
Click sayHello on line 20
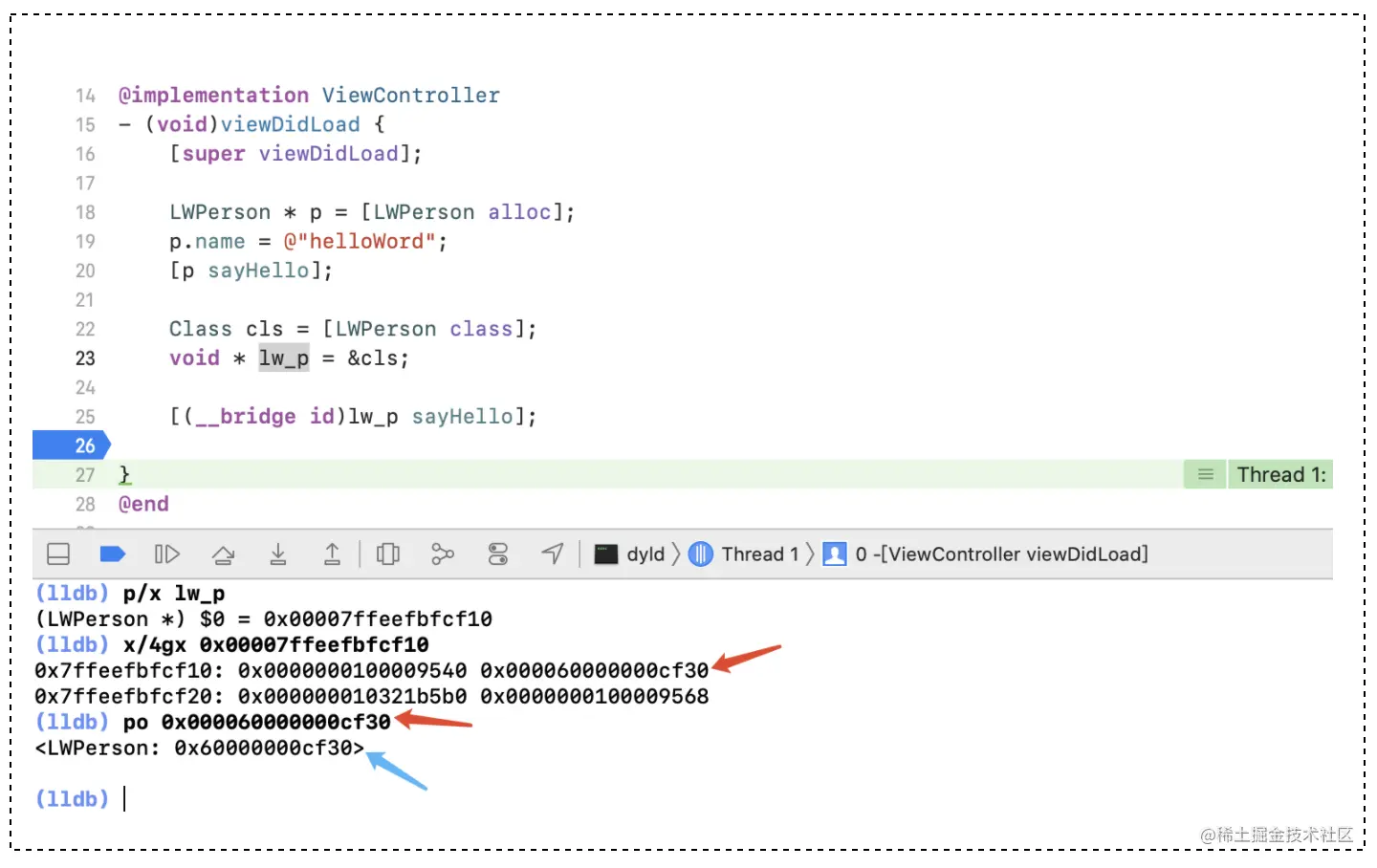tap(258, 271)
